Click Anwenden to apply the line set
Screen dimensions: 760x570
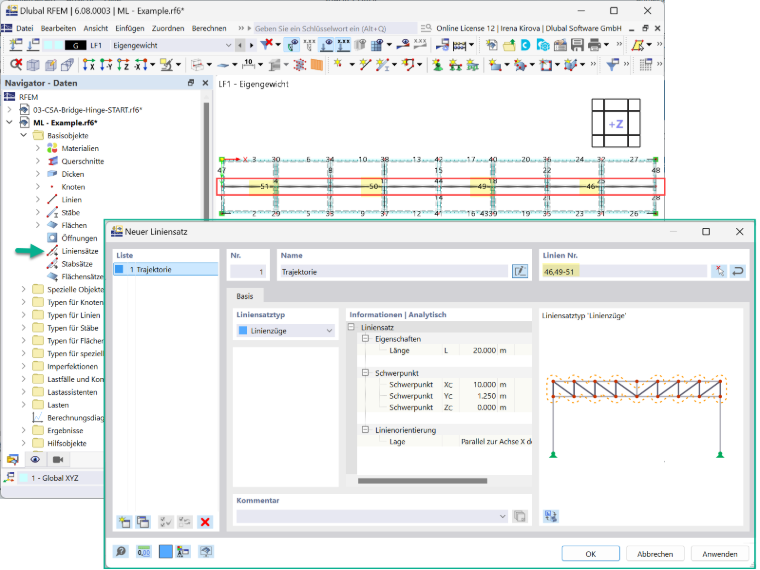(x=720, y=554)
